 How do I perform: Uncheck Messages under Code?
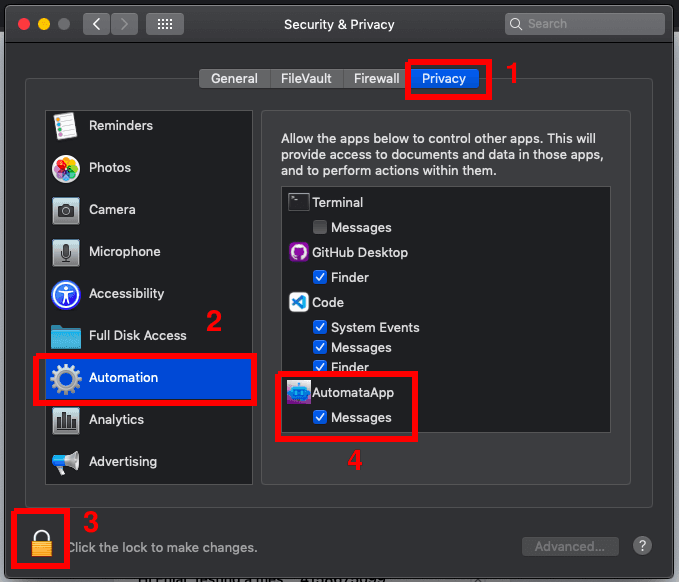(x=320, y=347)
